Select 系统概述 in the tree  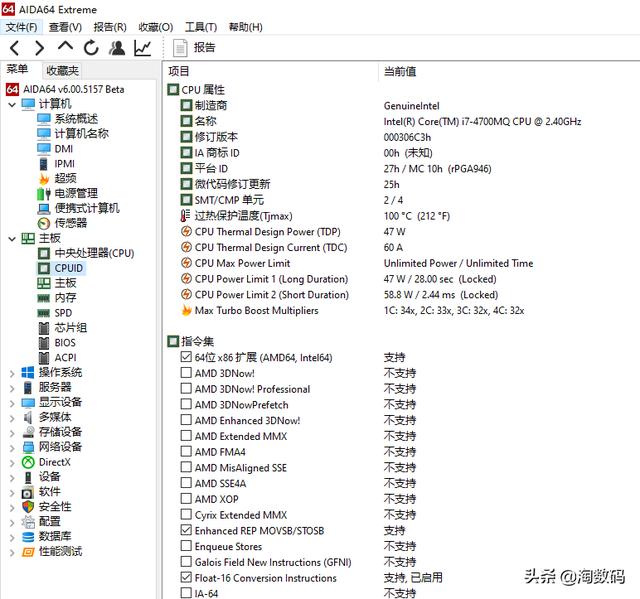click(x=76, y=119)
